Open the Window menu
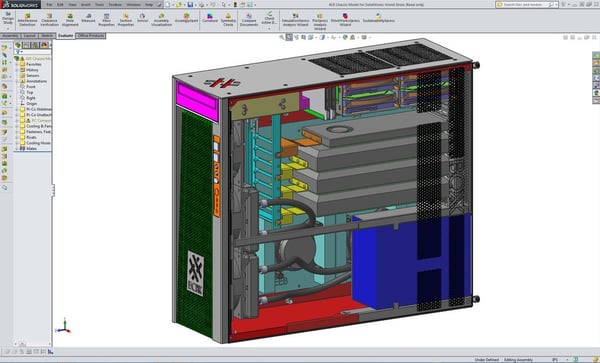Viewport: 600px width, 363px height. tap(133, 5)
